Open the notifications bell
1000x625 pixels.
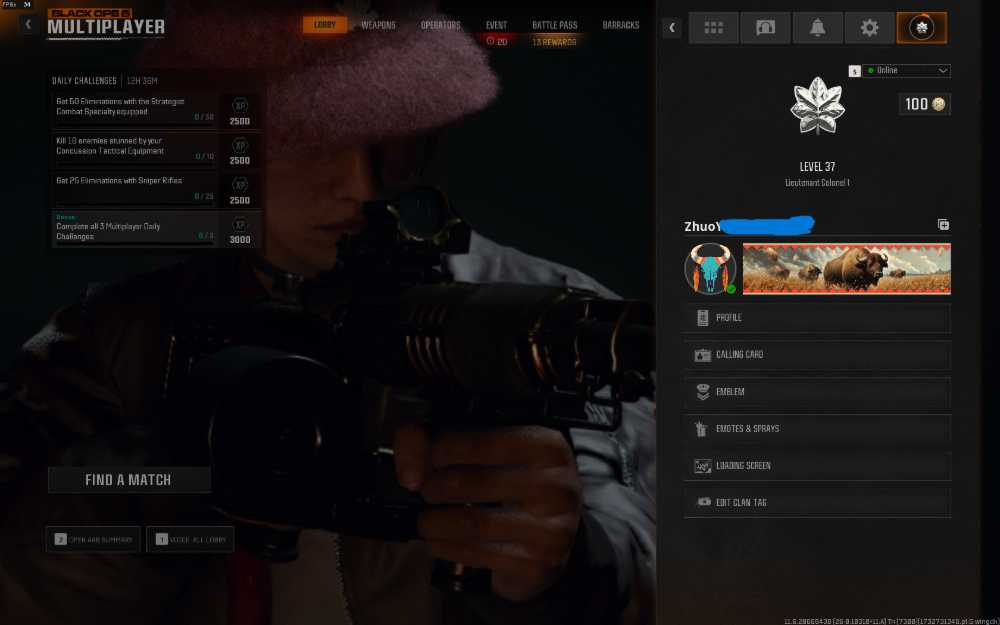point(817,27)
